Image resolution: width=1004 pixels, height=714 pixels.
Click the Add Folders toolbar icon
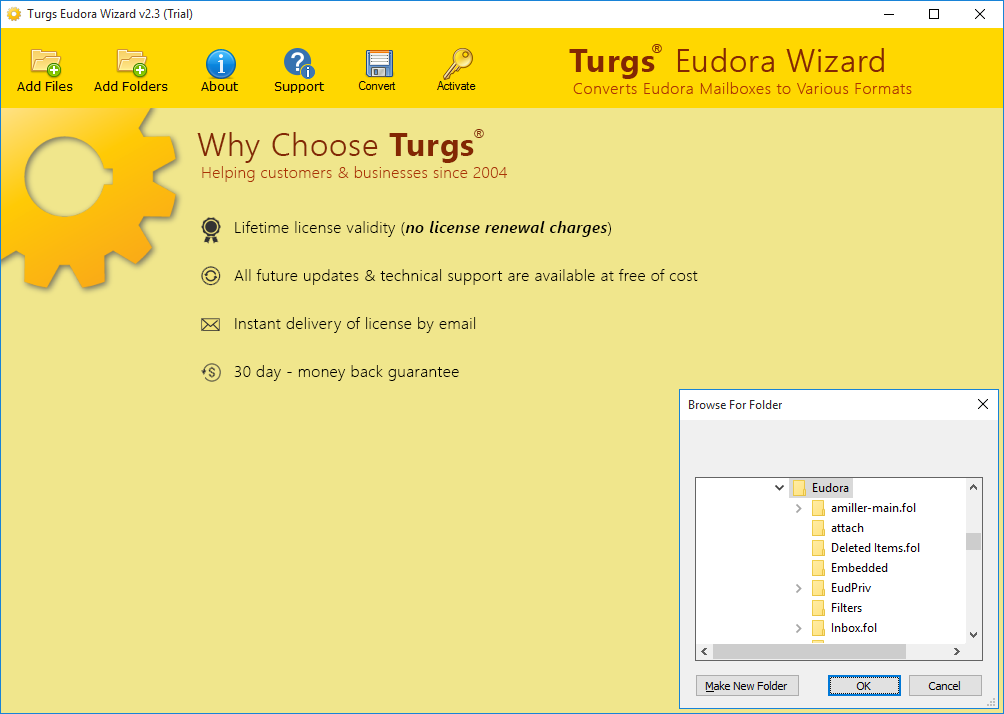pyautogui.click(x=131, y=62)
